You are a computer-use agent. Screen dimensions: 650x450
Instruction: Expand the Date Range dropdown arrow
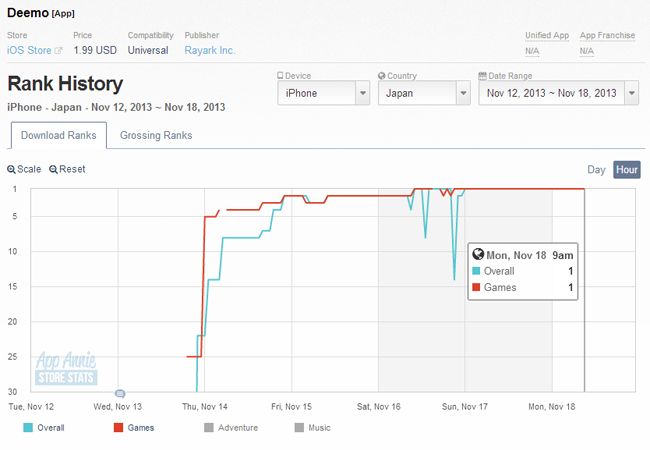click(x=632, y=93)
